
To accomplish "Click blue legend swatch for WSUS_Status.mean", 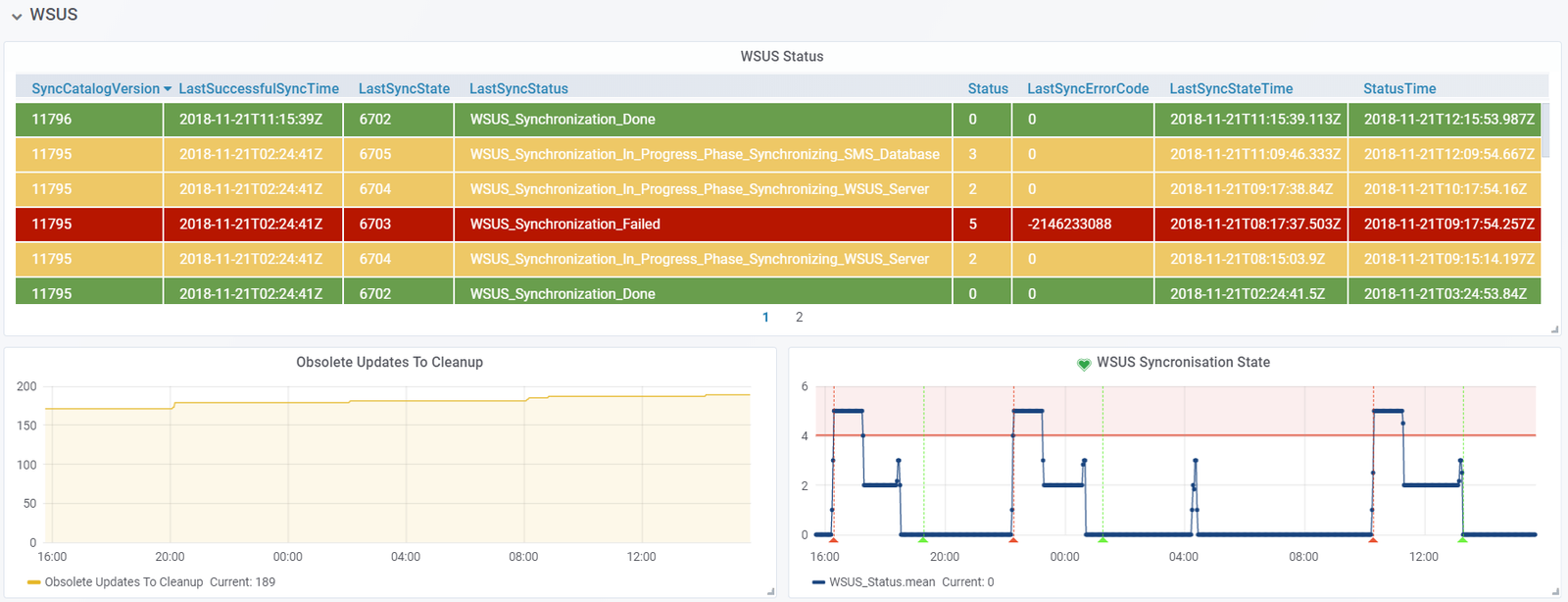I will point(819,582).
